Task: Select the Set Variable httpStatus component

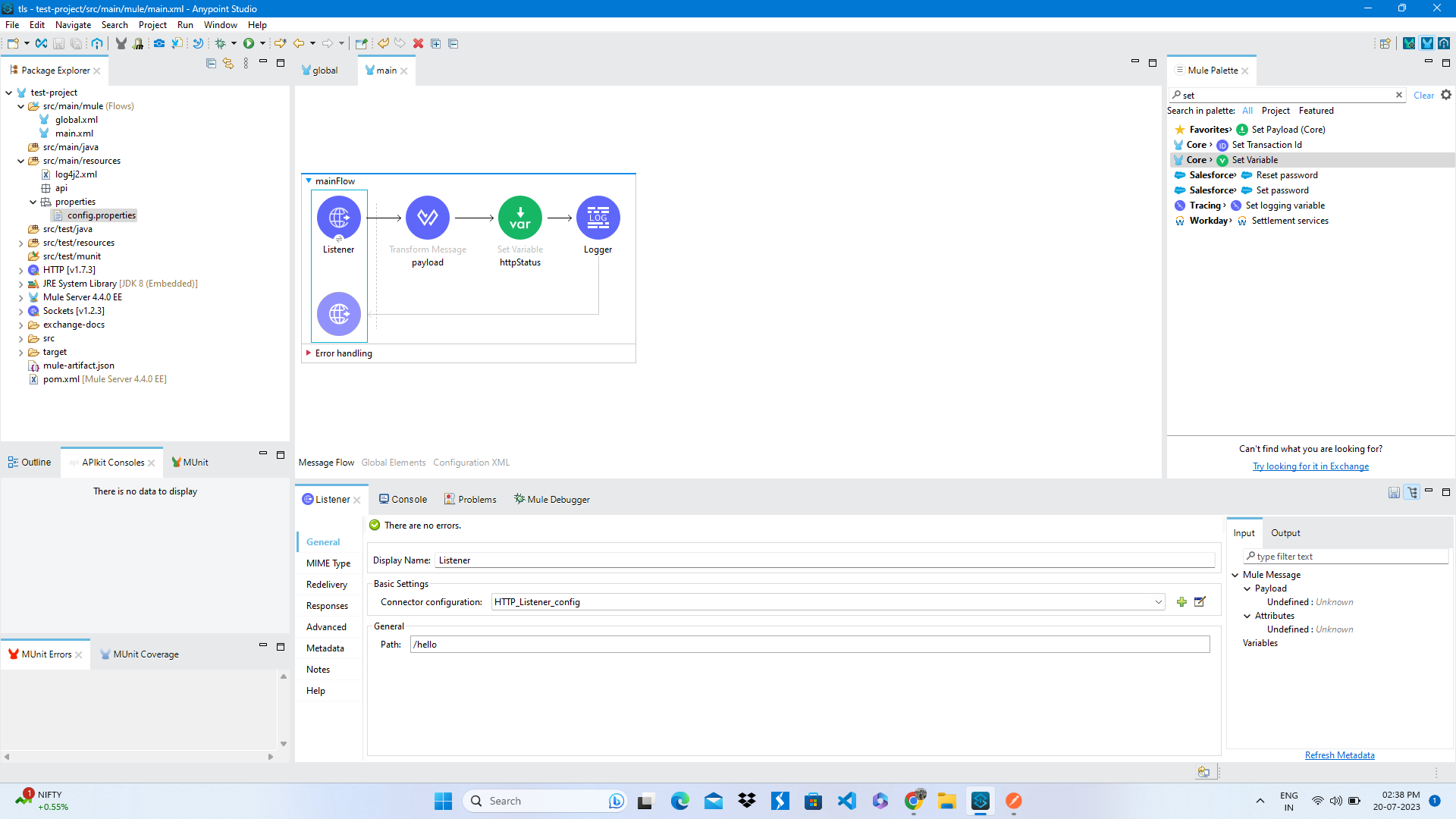Action: coord(520,218)
